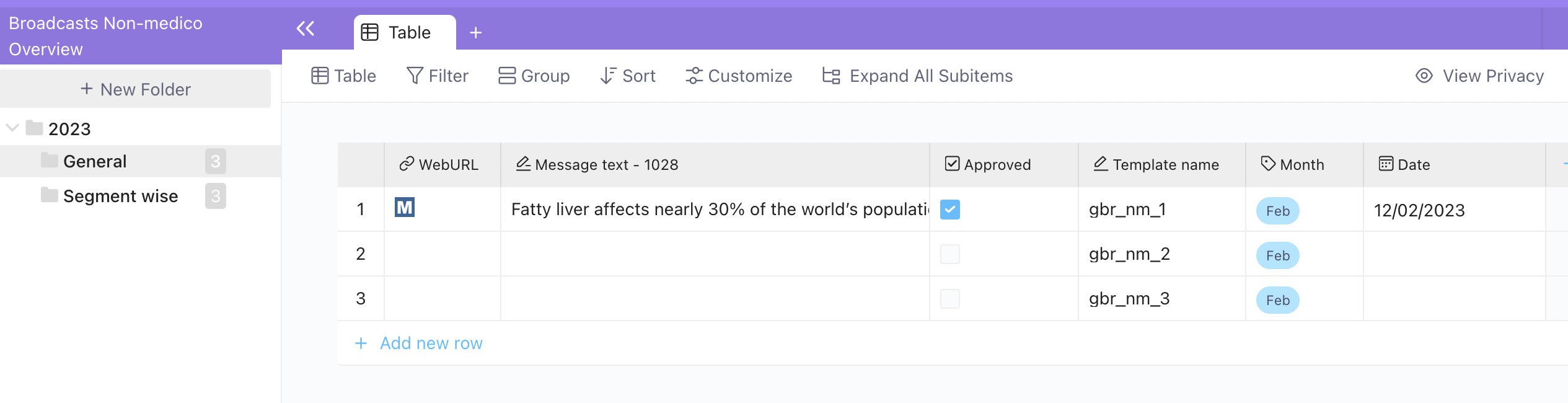Image resolution: width=1568 pixels, height=403 pixels.
Task: Check Approved box for gbr_nm_2
Action: pos(949,254)
